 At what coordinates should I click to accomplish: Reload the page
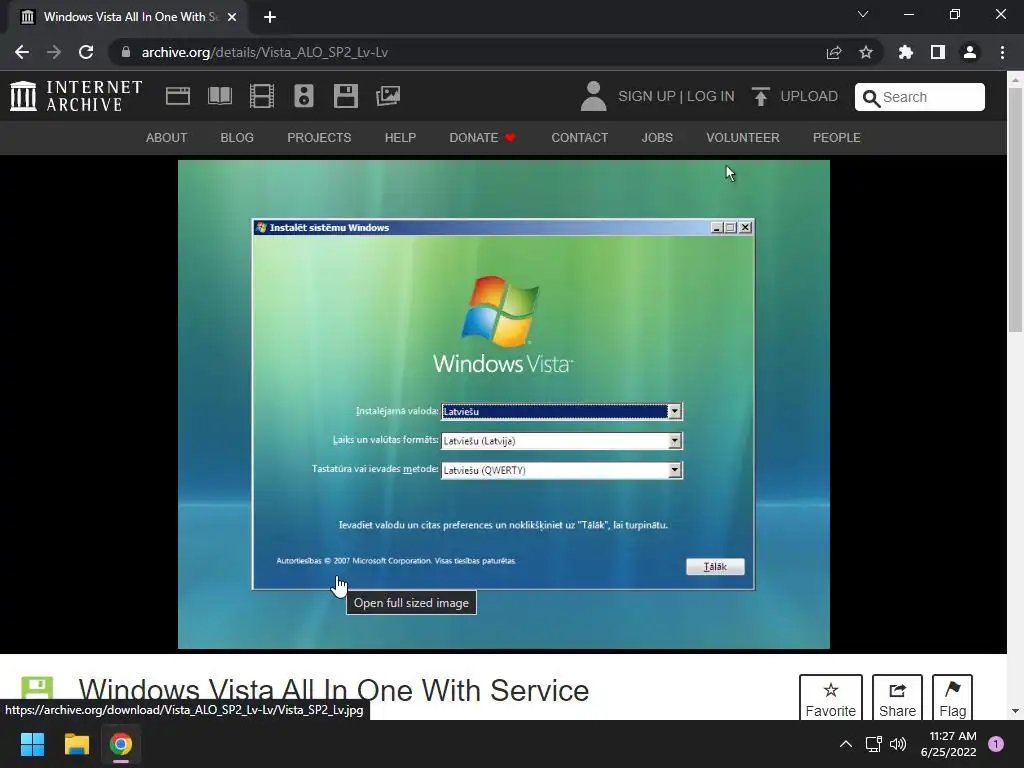(x=86, y=52)
